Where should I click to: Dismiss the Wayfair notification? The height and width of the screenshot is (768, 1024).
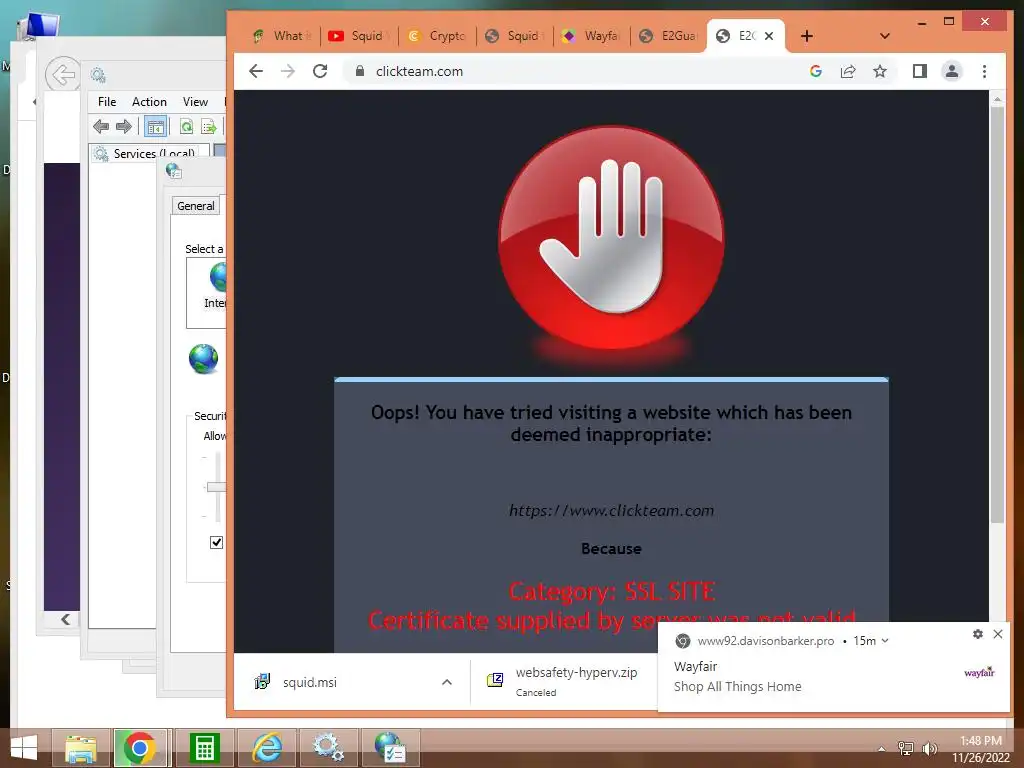pyautogui.click(x=998, y=634)
